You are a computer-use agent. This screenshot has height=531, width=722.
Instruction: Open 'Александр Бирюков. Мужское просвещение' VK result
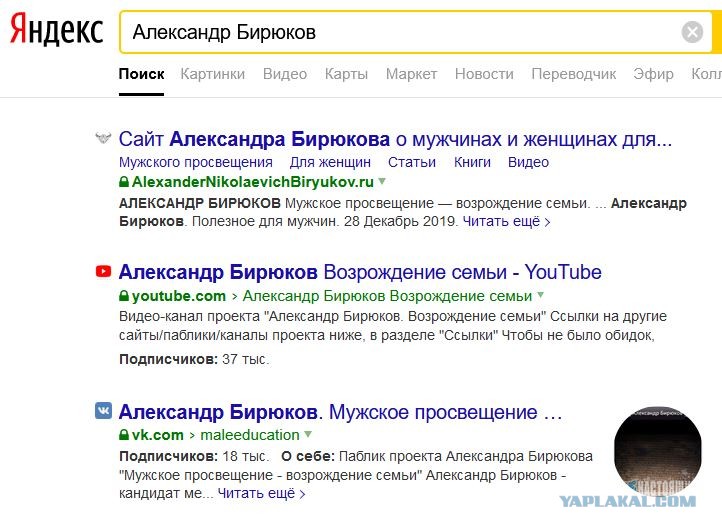[340, 412]
